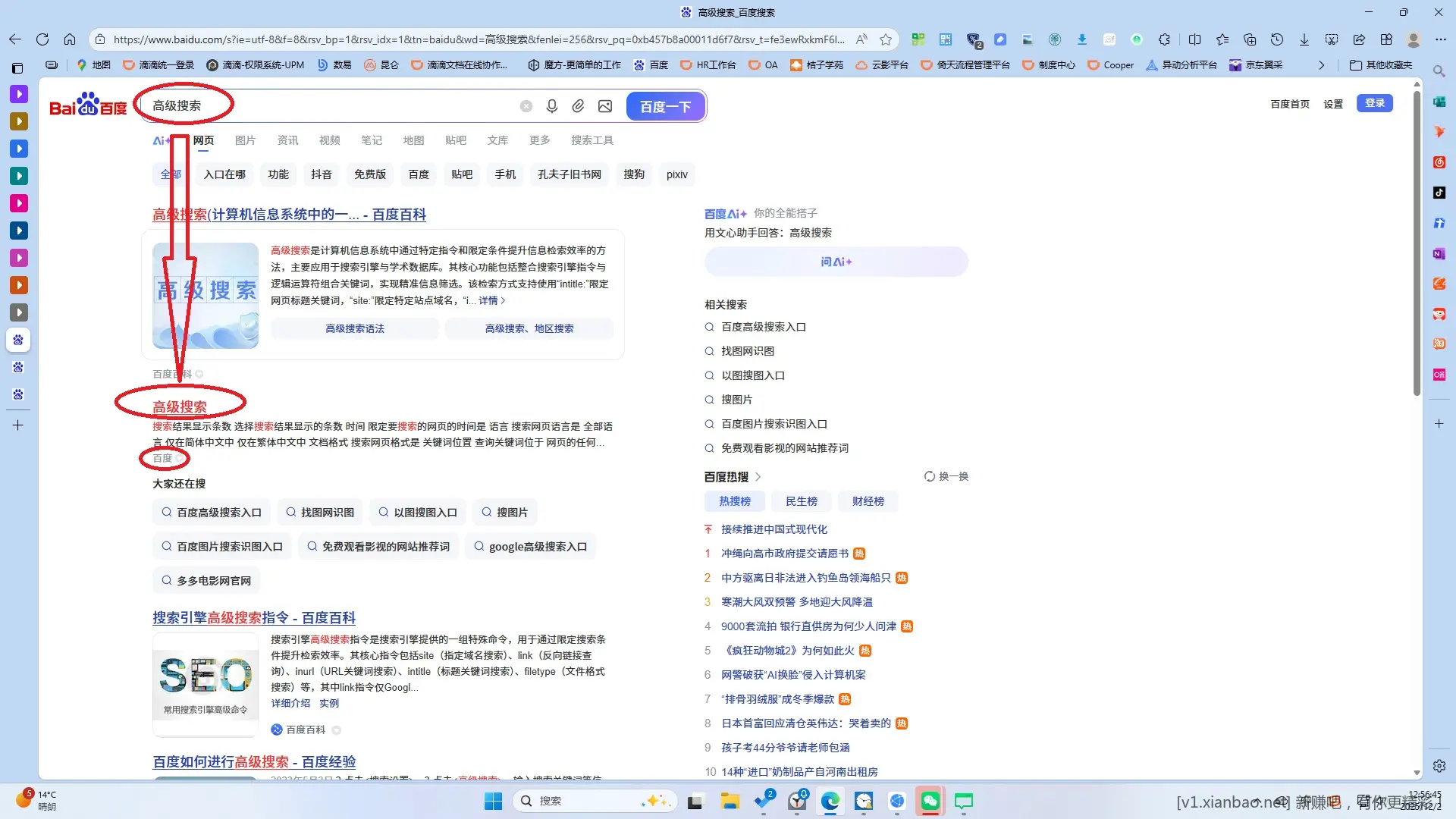Image resolution: width=1456 pixels, height=819 pixels.
Task: Open OneNote from the Edge sidebar
Action: point(1439,254)
